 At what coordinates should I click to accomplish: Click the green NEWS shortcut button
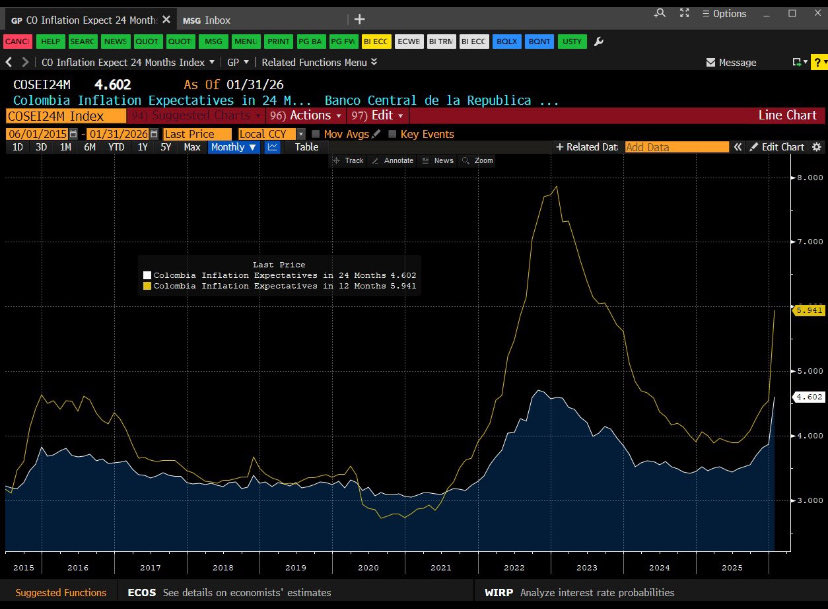115,41
